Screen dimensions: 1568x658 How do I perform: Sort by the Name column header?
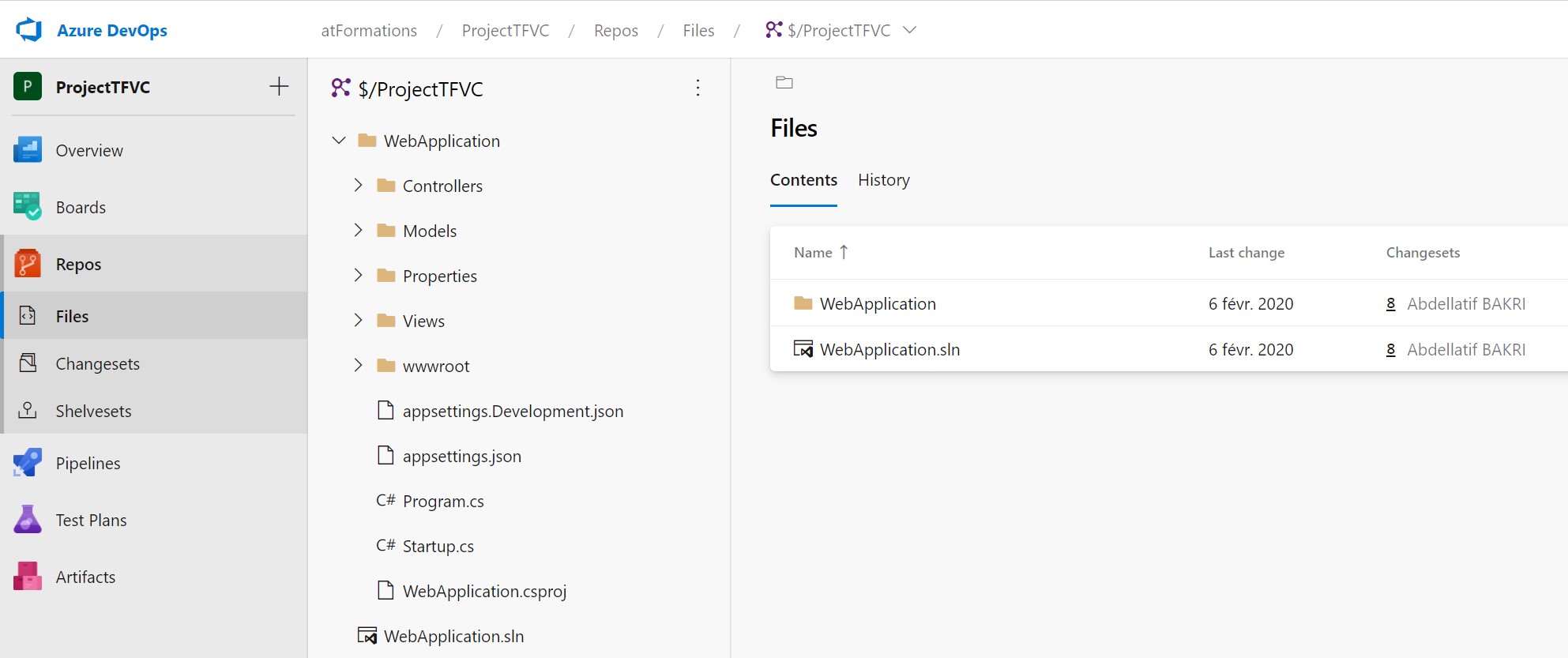click(x=821, y=253)
